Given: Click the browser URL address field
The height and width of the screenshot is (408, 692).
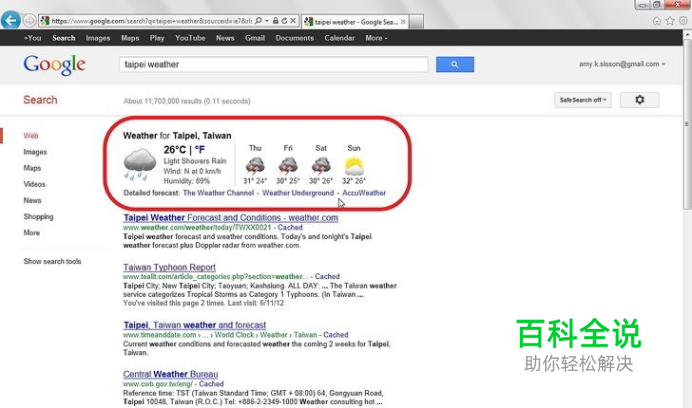Looking at the screenshot, I should [152, 21].
